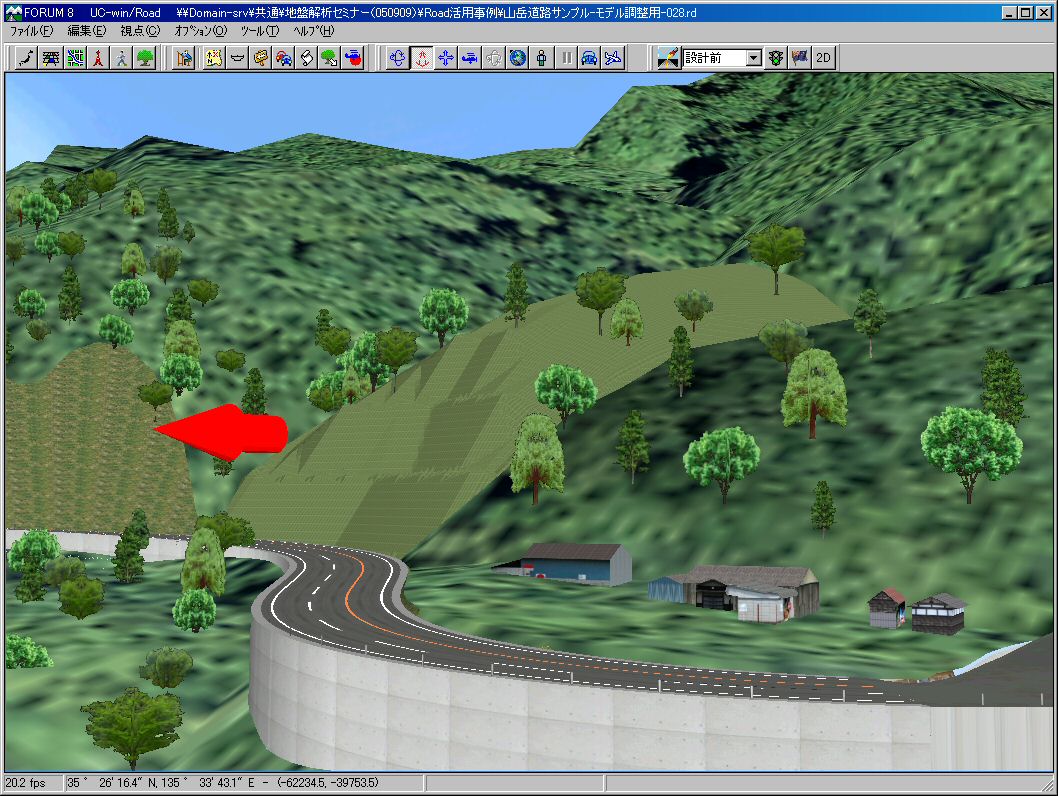Select the red tower model icon

99,58
